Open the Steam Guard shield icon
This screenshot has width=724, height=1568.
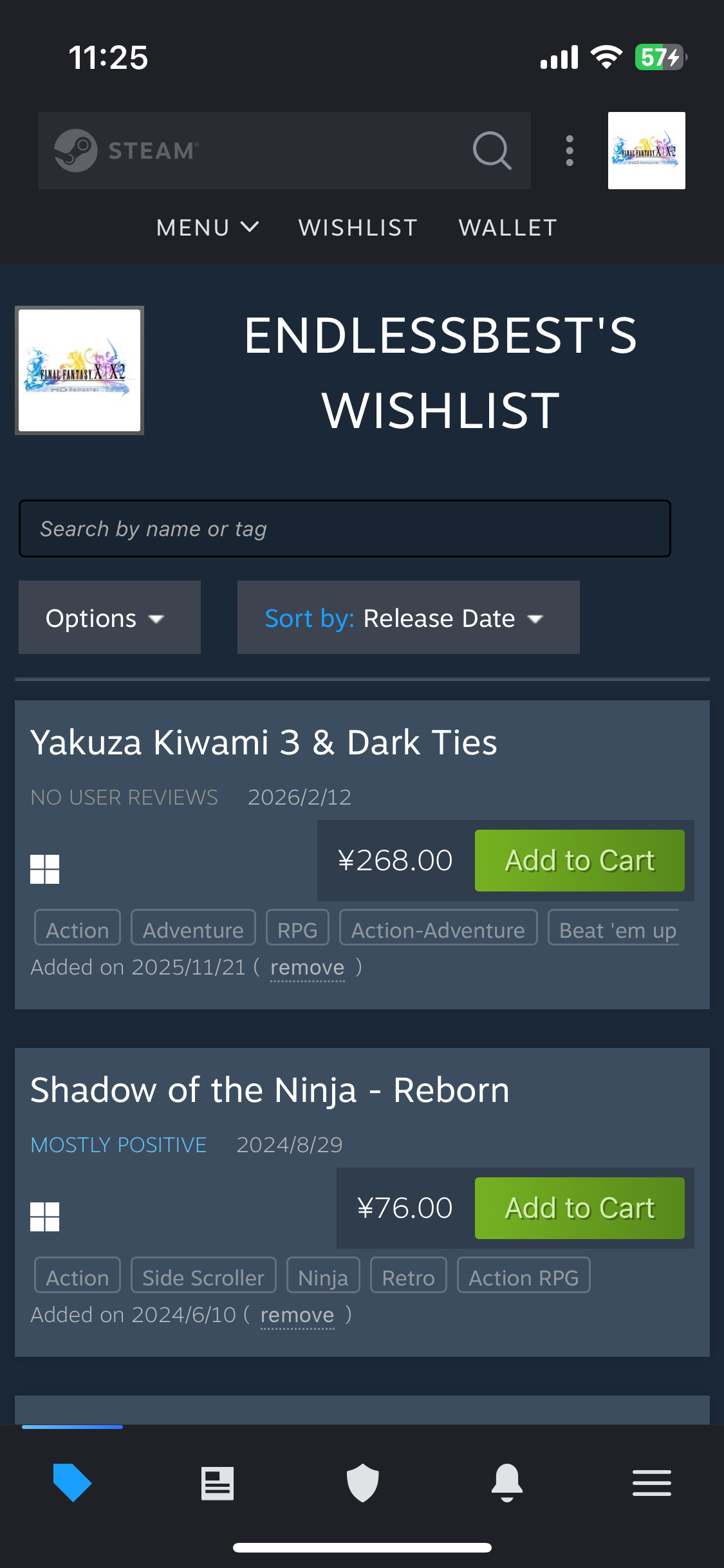[x=362, y=1483]
